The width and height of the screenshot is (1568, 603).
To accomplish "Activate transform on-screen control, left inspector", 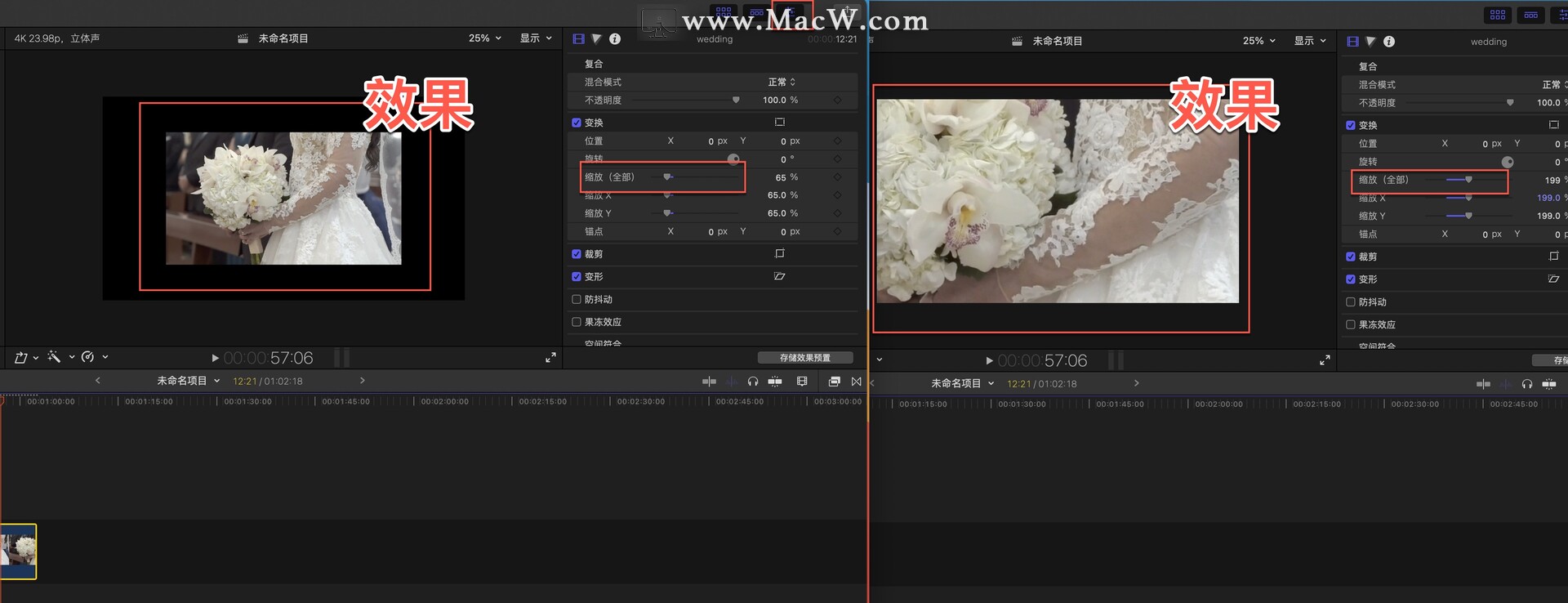I will tap(780, 123).
